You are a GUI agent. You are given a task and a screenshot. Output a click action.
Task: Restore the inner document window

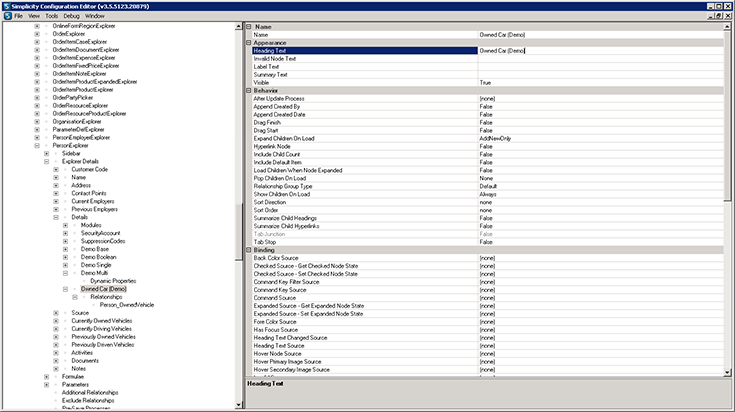(719, 16)
